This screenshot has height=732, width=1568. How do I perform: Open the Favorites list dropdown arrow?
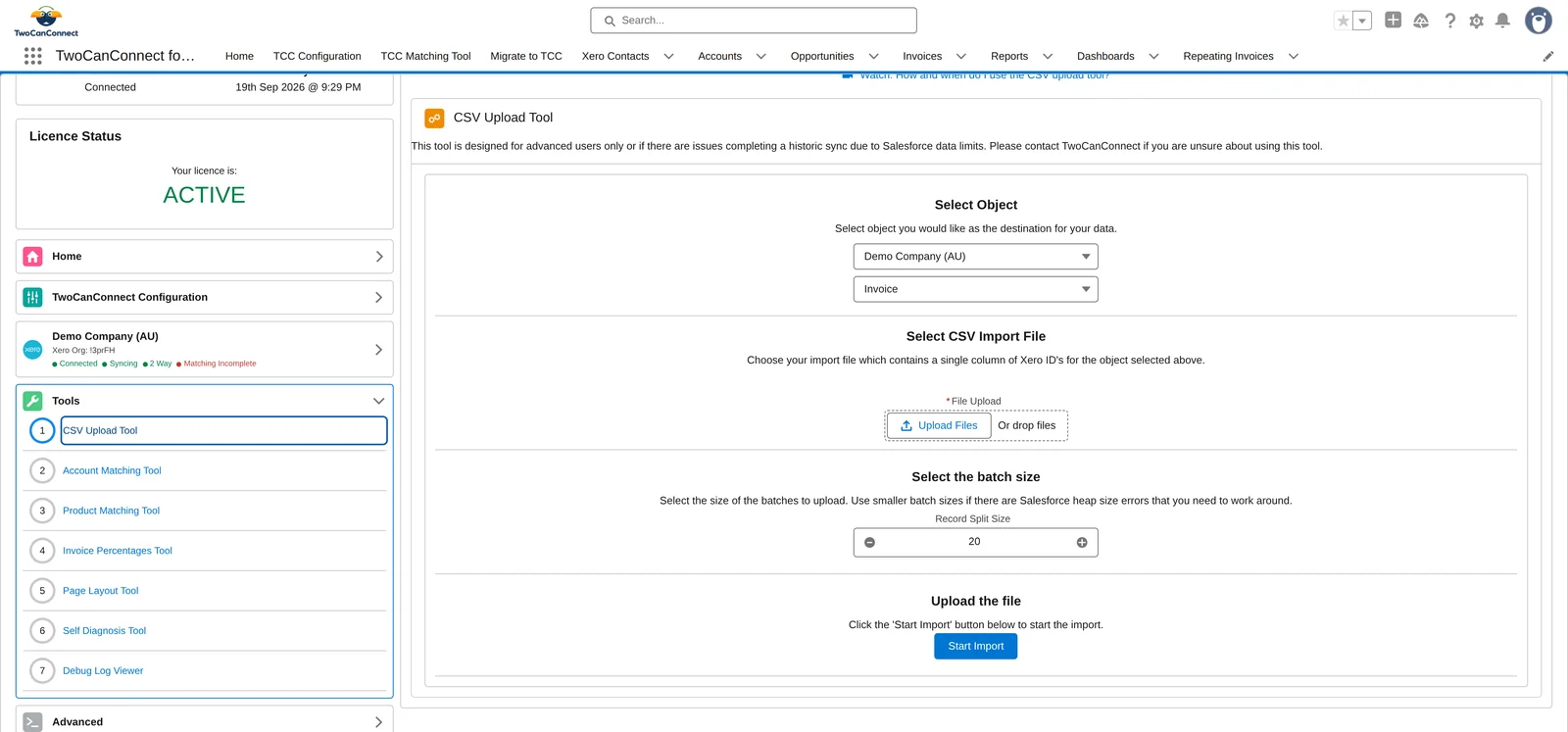(1362, 21)
